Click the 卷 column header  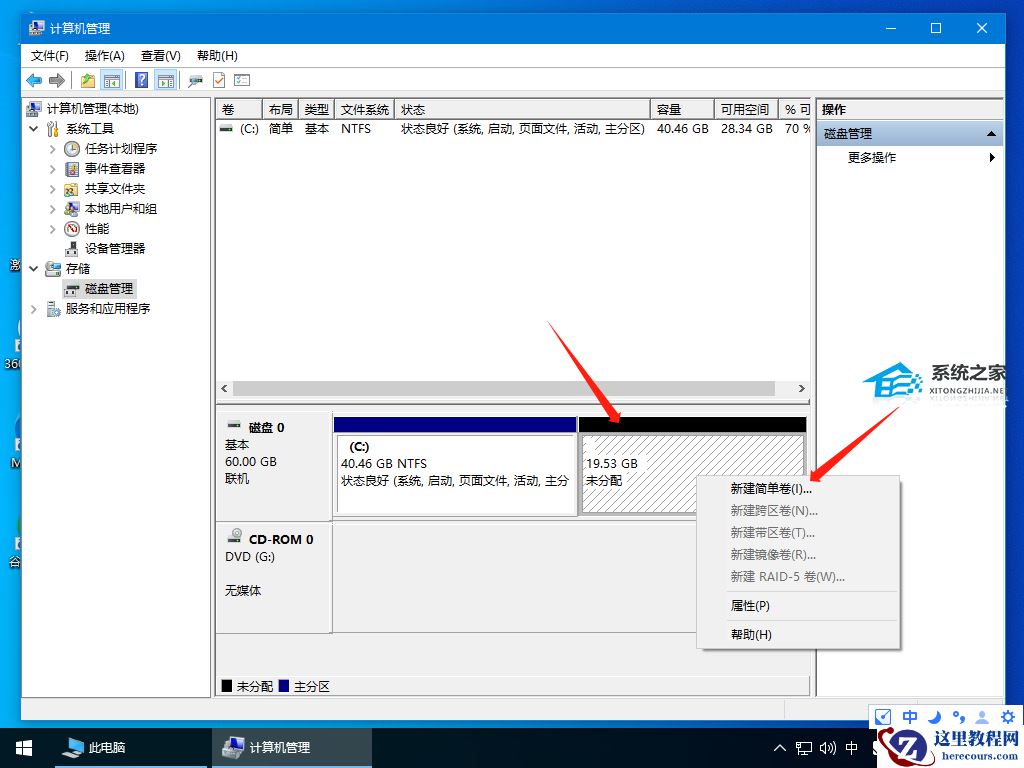[239, 109]
